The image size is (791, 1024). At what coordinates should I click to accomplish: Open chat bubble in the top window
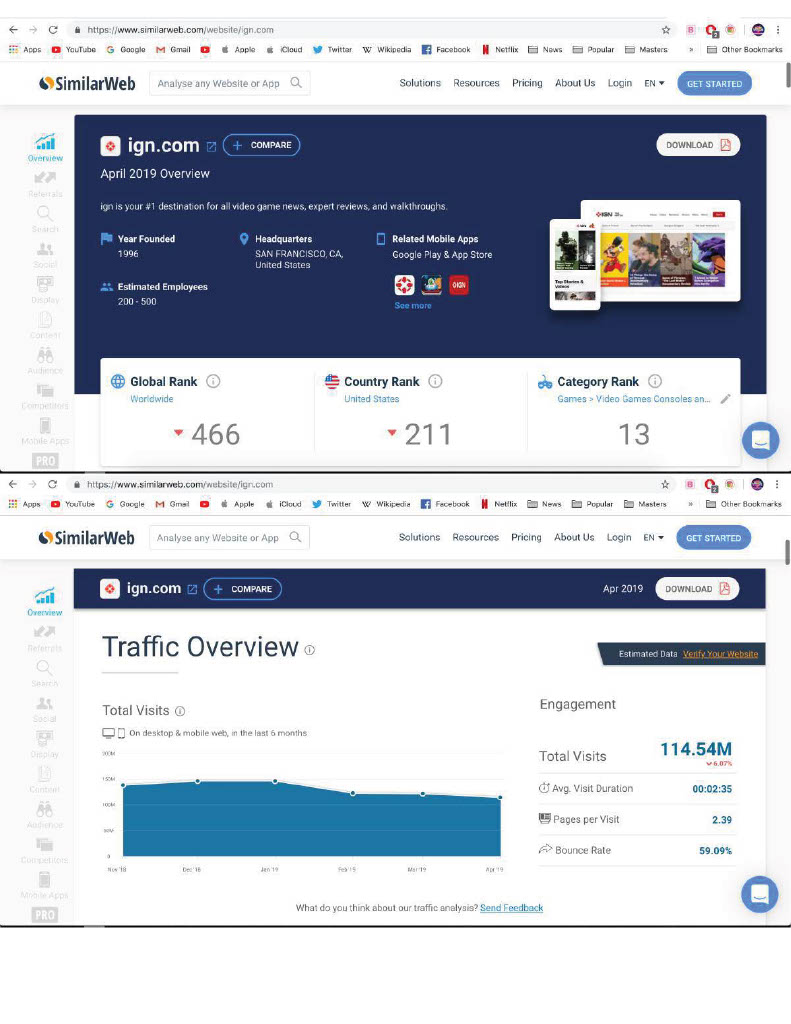(760, 440)
